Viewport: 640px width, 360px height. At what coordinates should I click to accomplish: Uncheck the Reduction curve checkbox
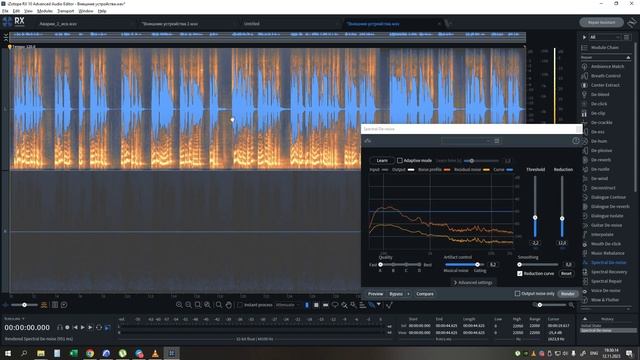point(520,273)
